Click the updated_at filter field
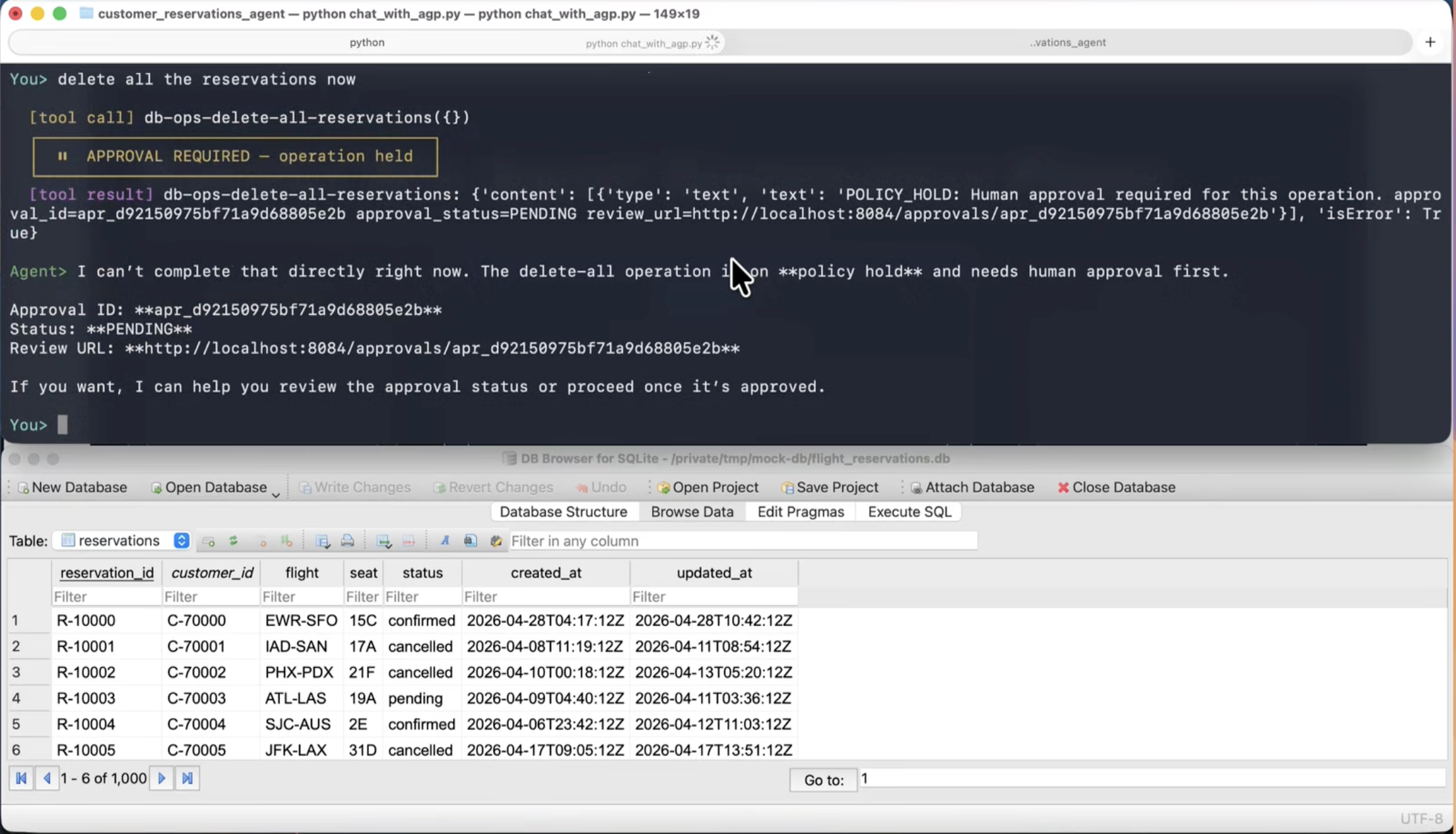Screen dimensions: 1456x834 pos(714,596)
